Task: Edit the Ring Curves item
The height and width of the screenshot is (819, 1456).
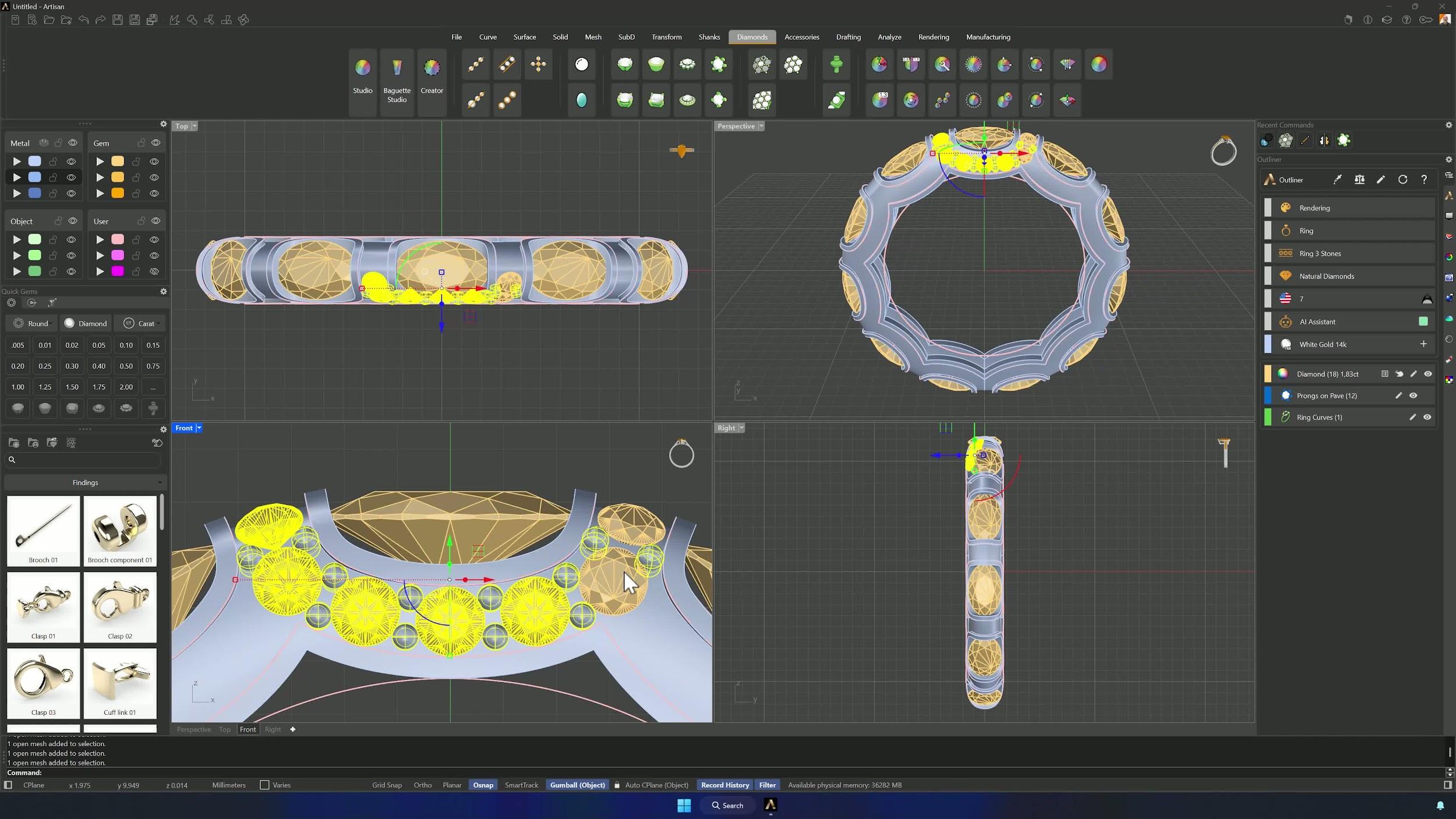Action: coord(1412,417)
